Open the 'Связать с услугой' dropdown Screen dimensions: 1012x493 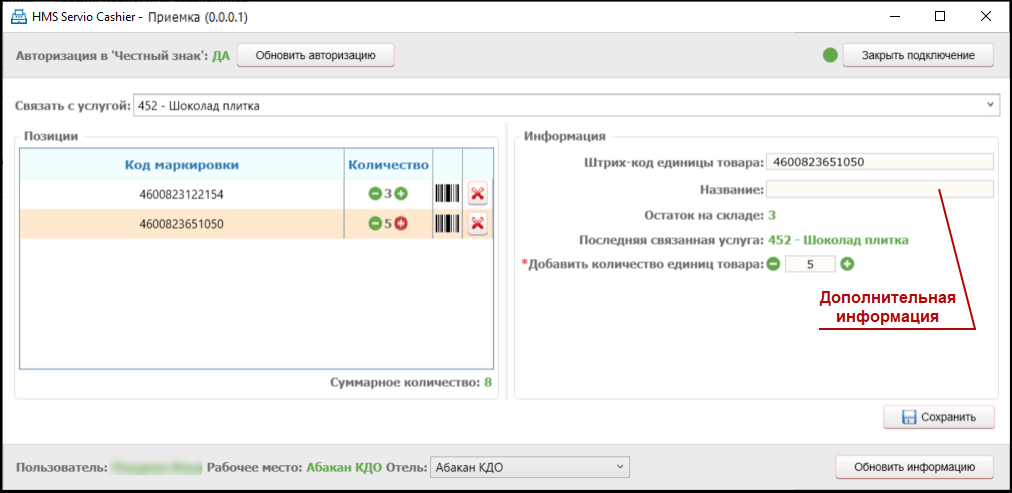pos(990,104)
